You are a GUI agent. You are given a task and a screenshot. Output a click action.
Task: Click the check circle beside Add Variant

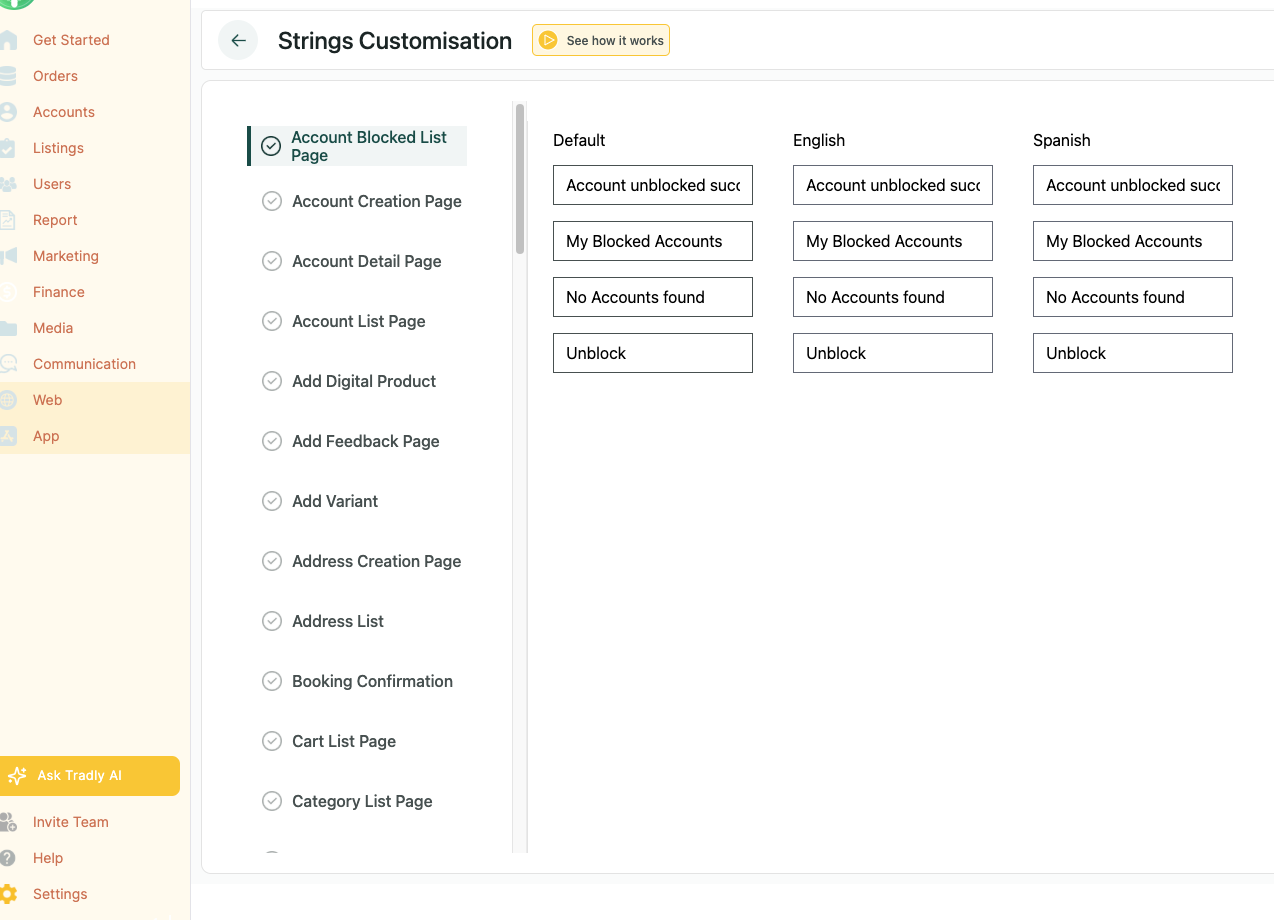[272, 501]
